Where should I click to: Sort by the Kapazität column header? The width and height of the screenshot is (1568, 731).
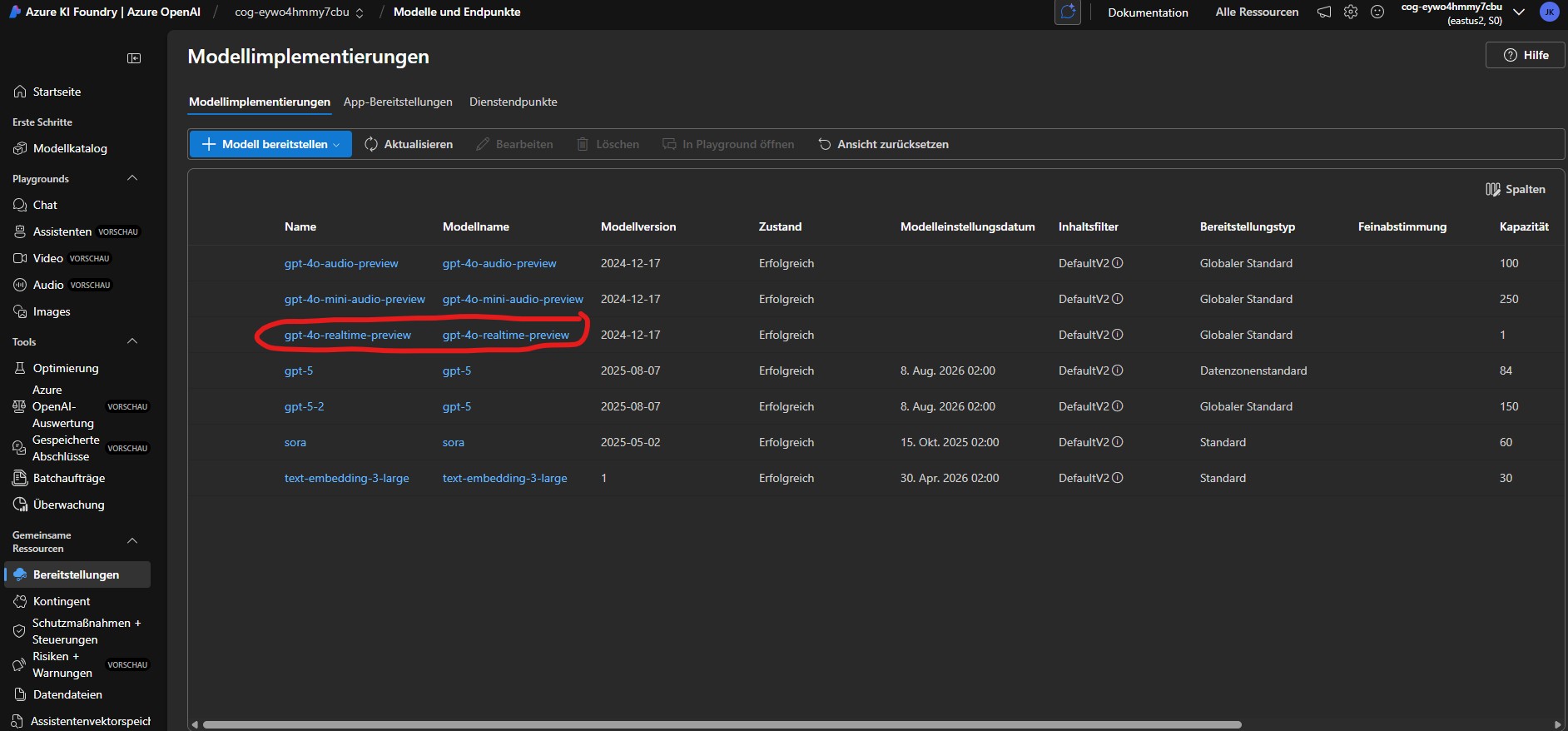(1523, 226)
